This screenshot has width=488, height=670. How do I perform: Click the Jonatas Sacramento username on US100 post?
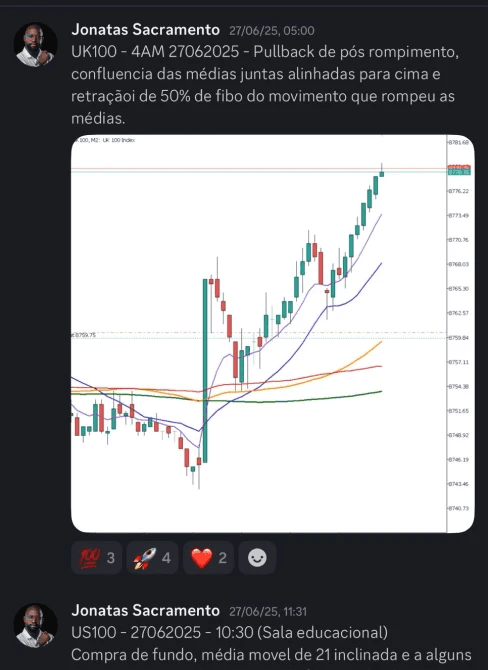pyautogui.click(x=145, y=611)
